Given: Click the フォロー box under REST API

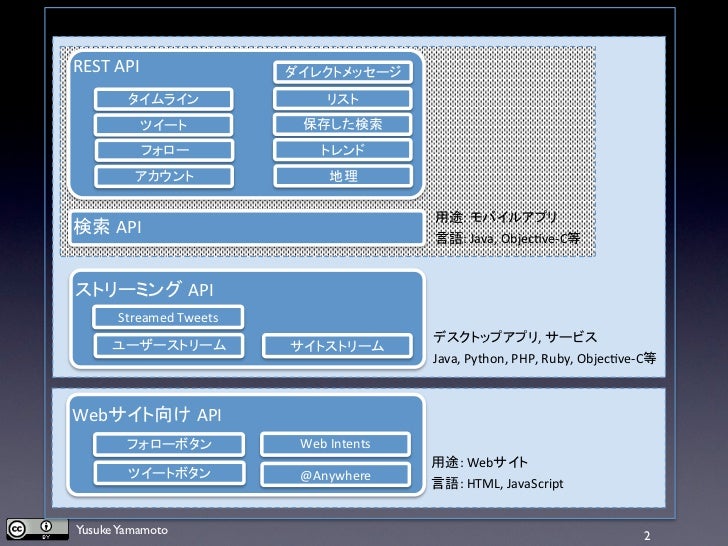Looking at the screenshot, I should (164, 150).
